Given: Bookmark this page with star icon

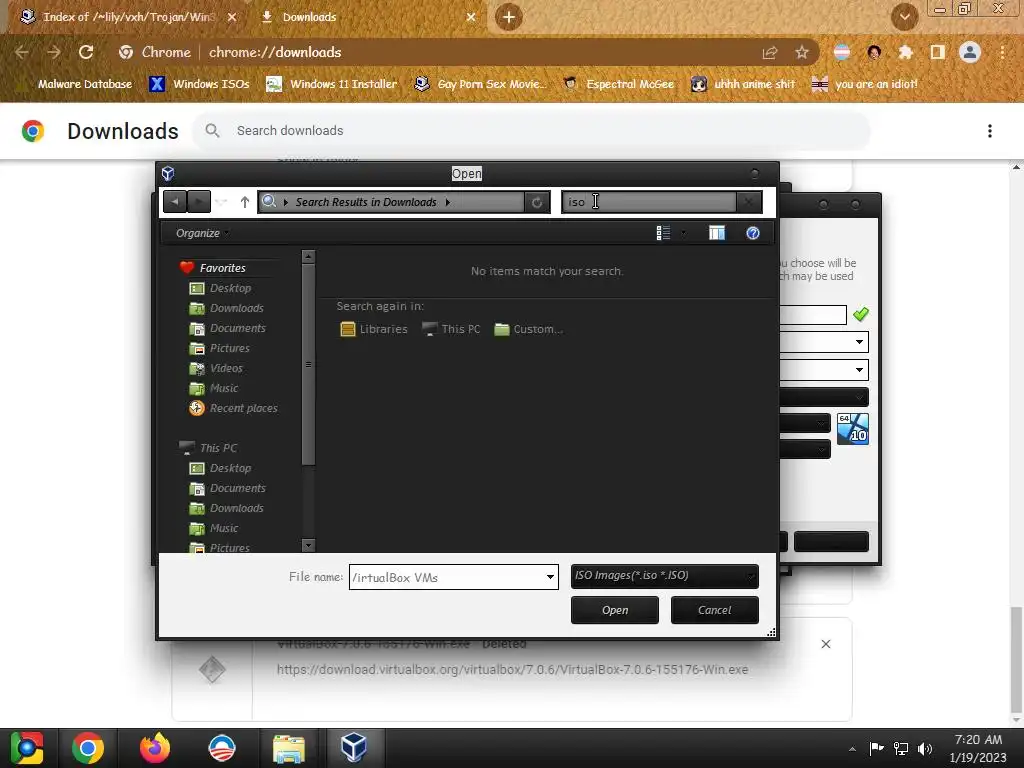Looking at the screenshot, I should tap(802, 52).
